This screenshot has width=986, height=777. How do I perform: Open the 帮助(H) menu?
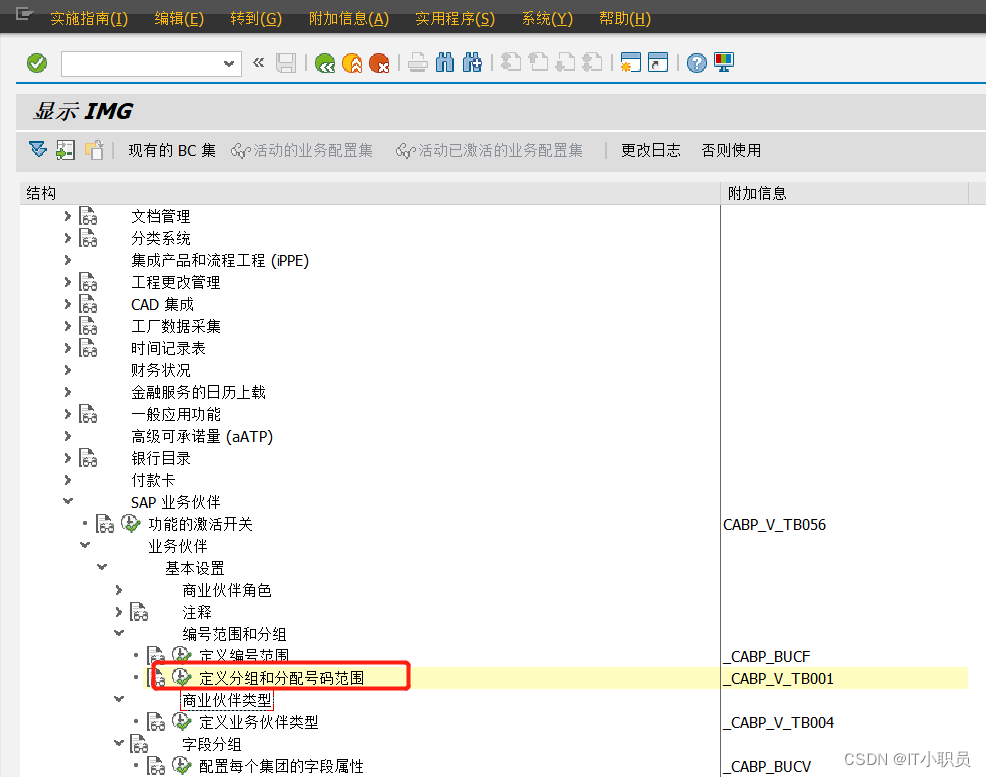[625, 19]
